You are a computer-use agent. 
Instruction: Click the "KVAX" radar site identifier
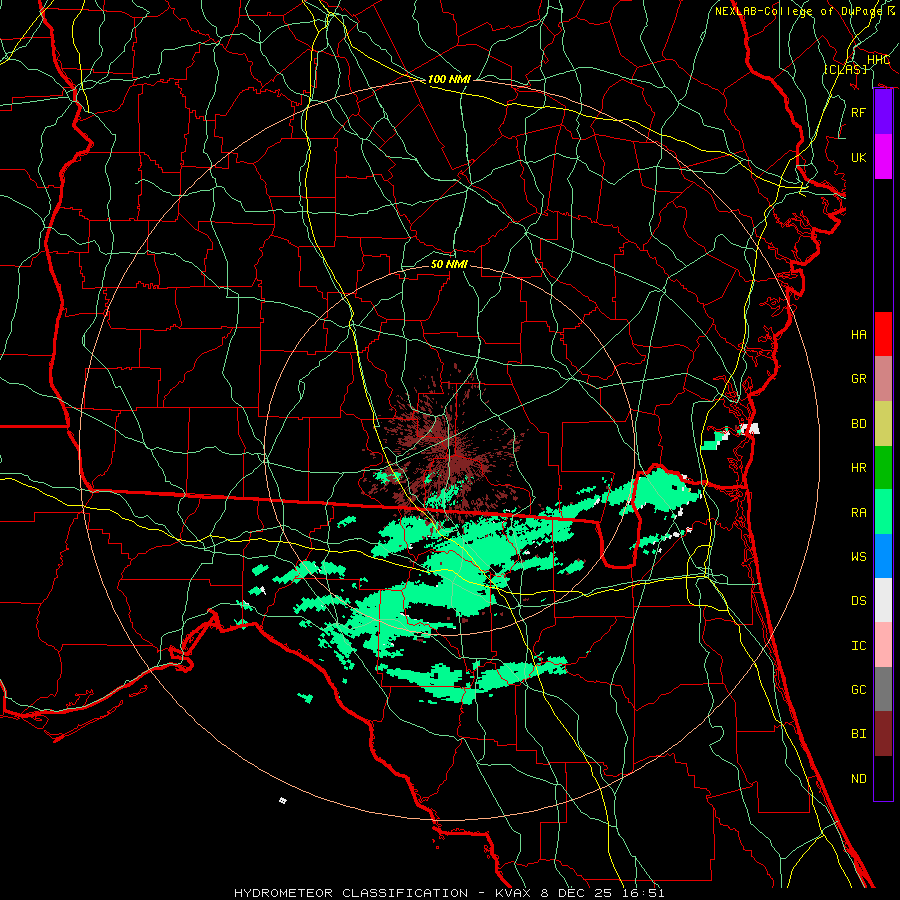pos(514,893)
